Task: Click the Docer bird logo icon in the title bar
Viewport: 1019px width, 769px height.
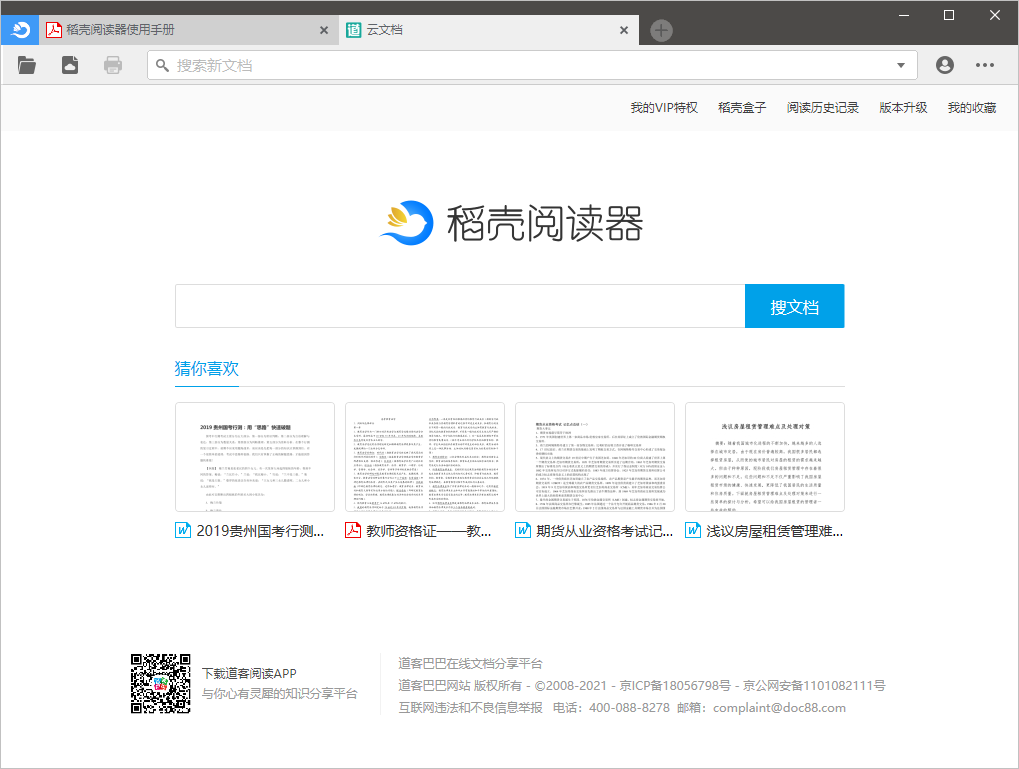Action: [20, 30]
